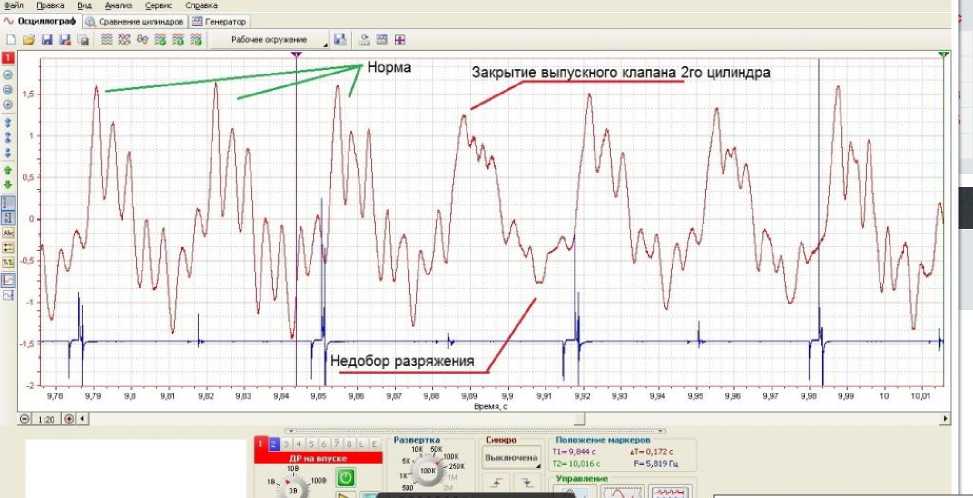Open the Справка menu

[x=201, y=5]
